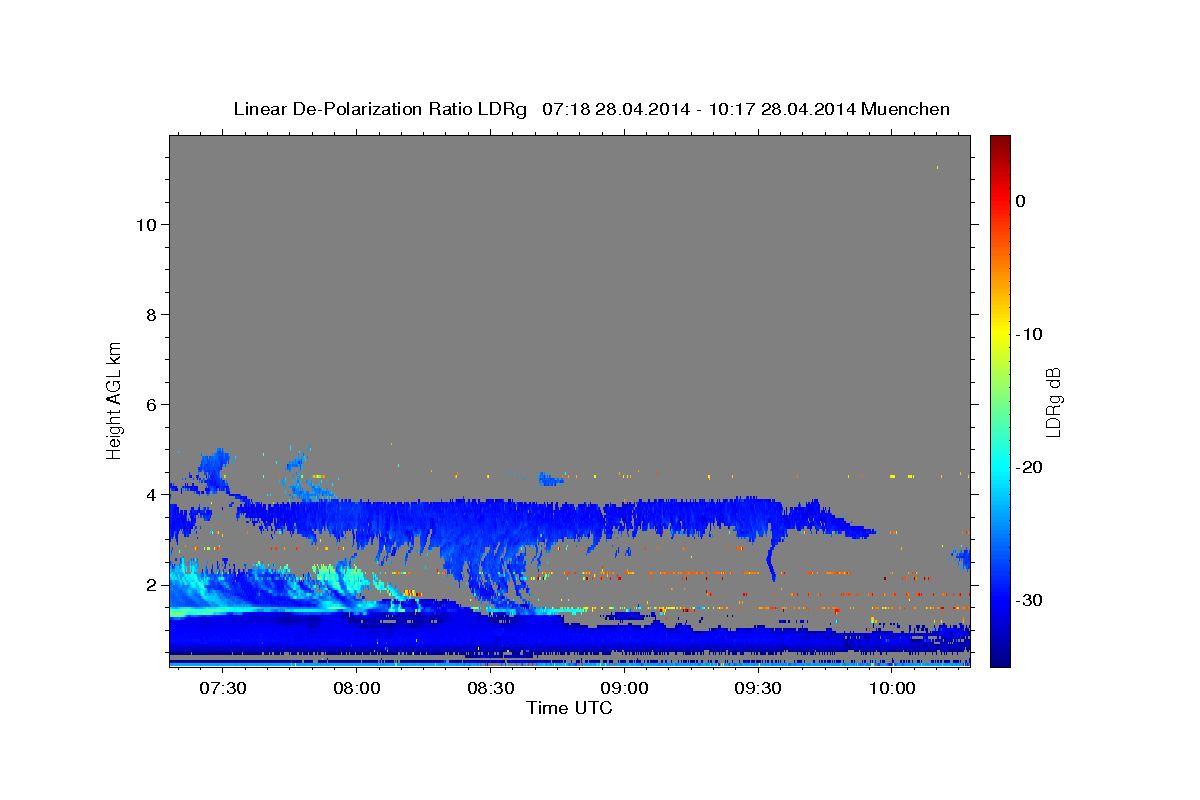The height and width of the screenshot is (800, 1200).
Task: Click the height tick label 6
Action: pos(149,405)
